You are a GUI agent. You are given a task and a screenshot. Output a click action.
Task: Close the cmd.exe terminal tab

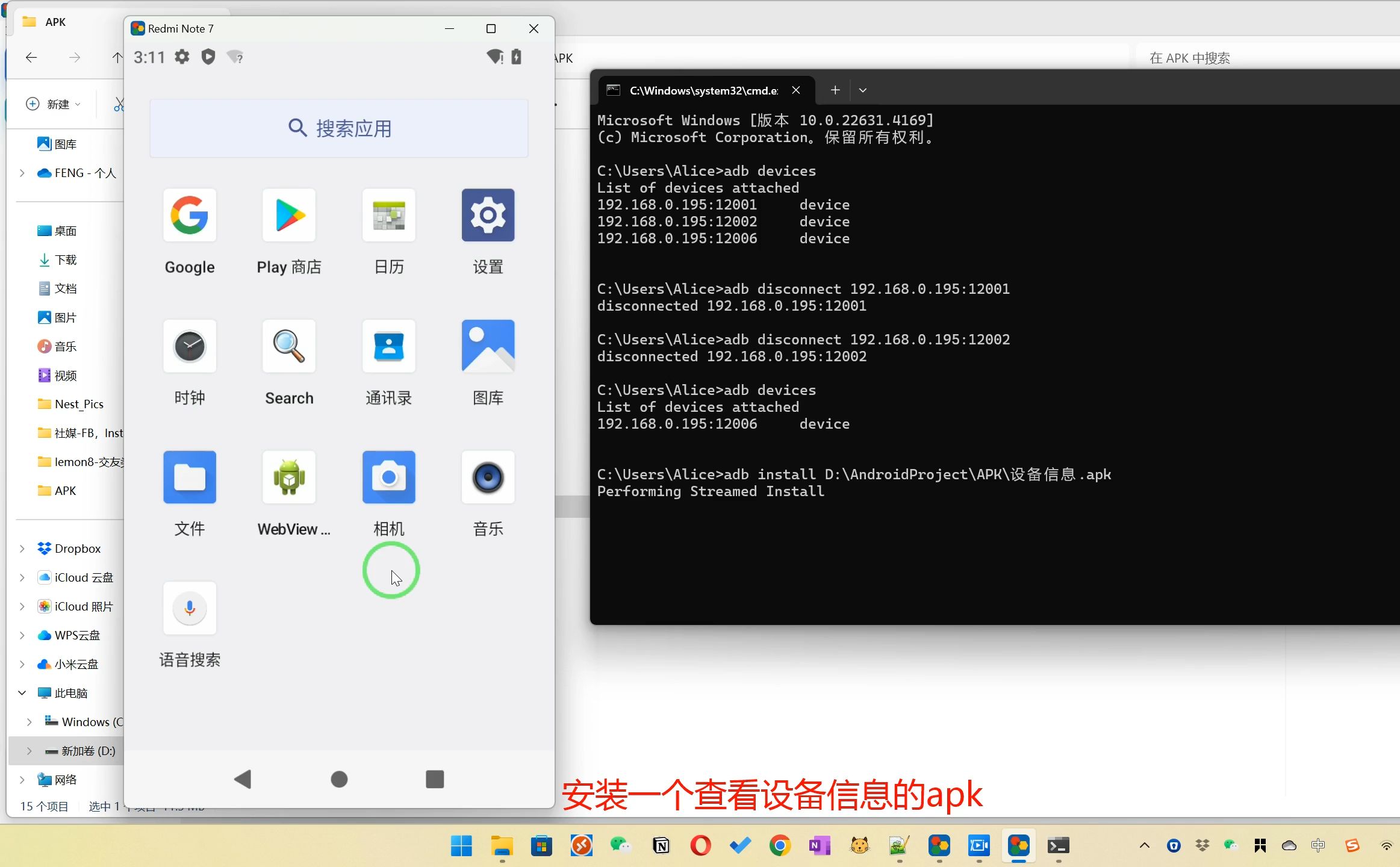tap(796, 90)
